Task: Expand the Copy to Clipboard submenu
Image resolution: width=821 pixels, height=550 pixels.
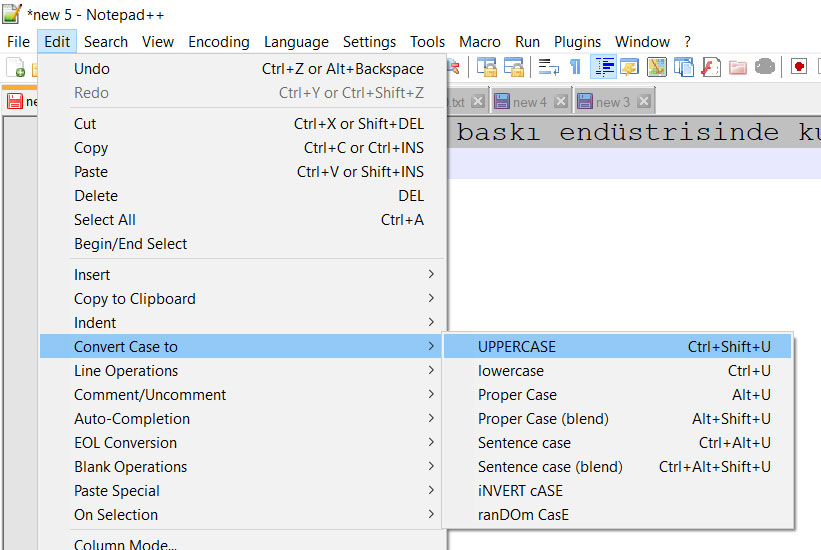Action: pos(243,299)
